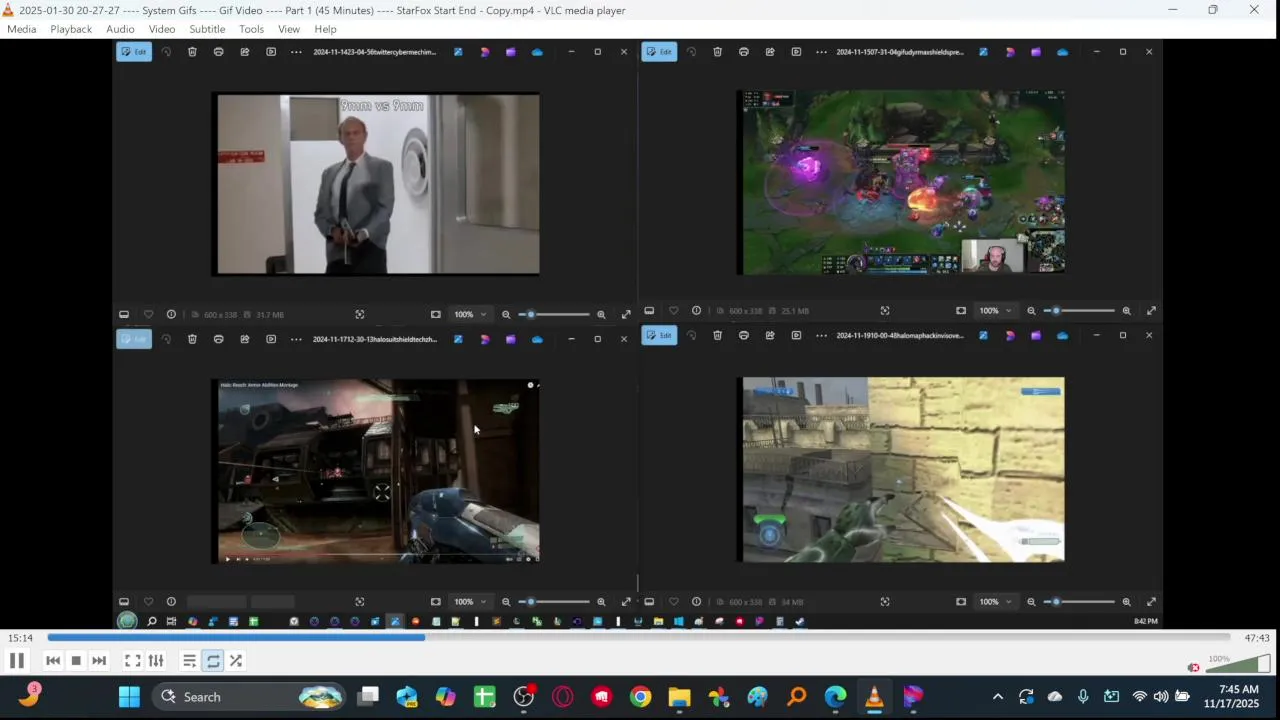Open the Tools menu
This screenshot has width=1280, height=720.
click(251, 29)
